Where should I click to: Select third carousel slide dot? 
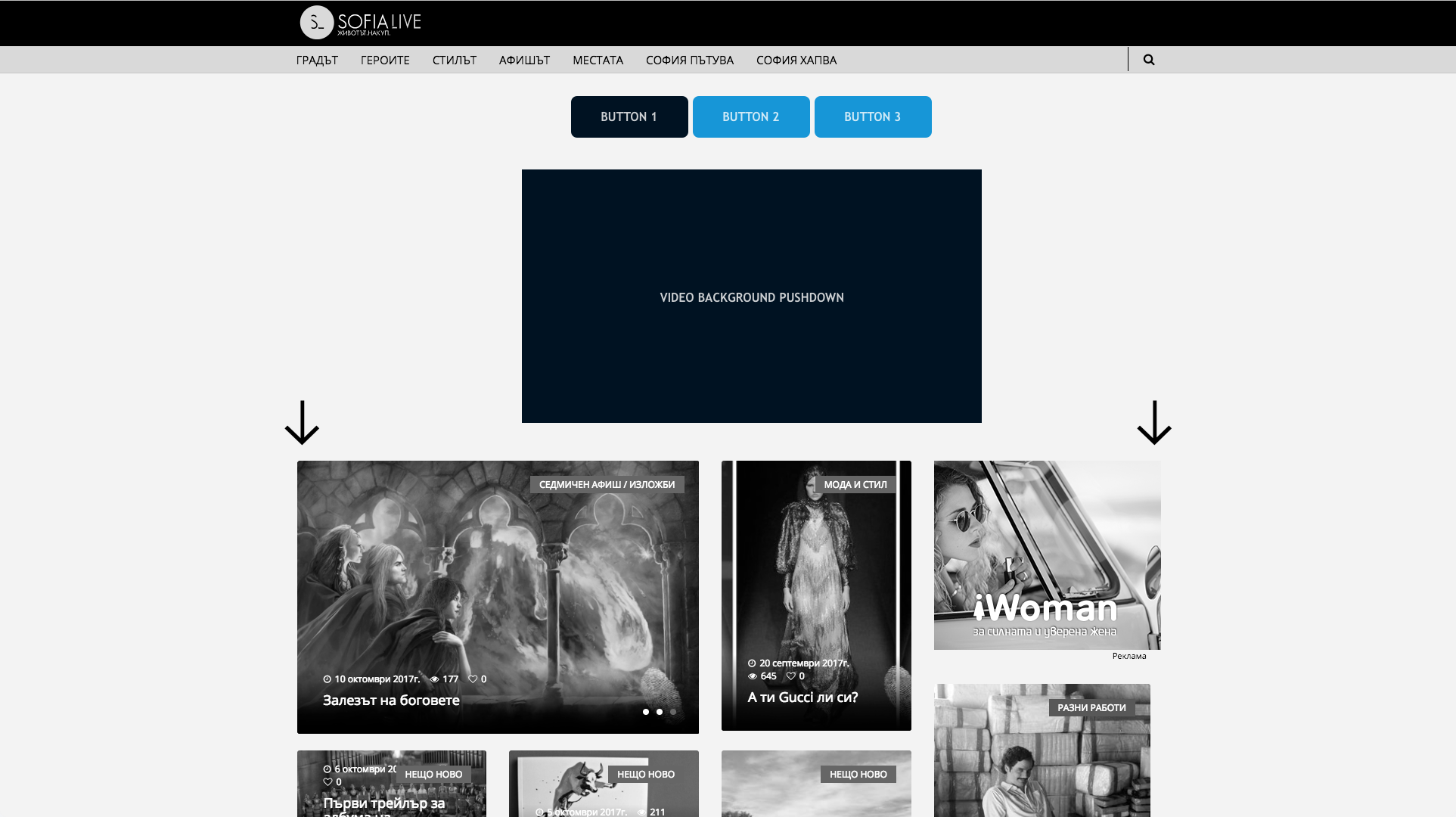[x=673, y=712]
